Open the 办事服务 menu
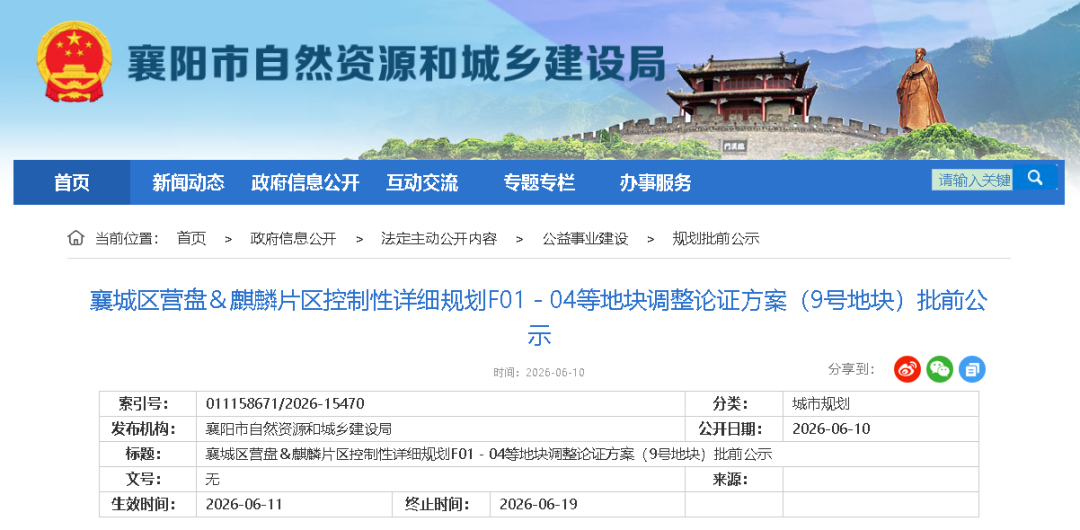Image resolution: width=1080 pixels, height=530 pixels. 655,183
